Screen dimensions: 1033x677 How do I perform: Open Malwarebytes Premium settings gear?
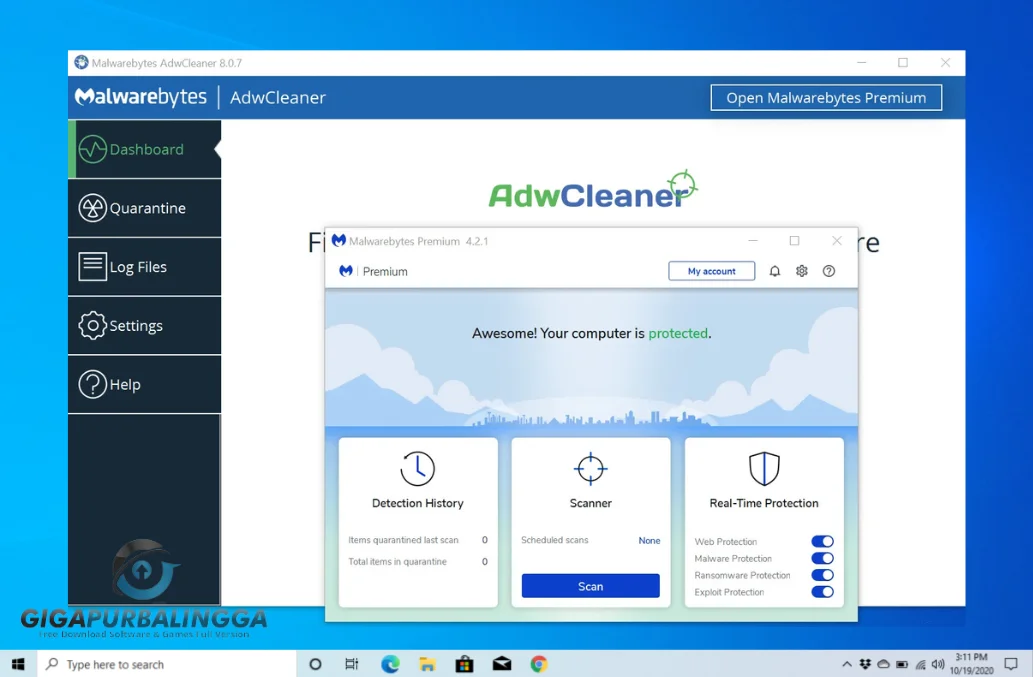(x=801, y=270)
